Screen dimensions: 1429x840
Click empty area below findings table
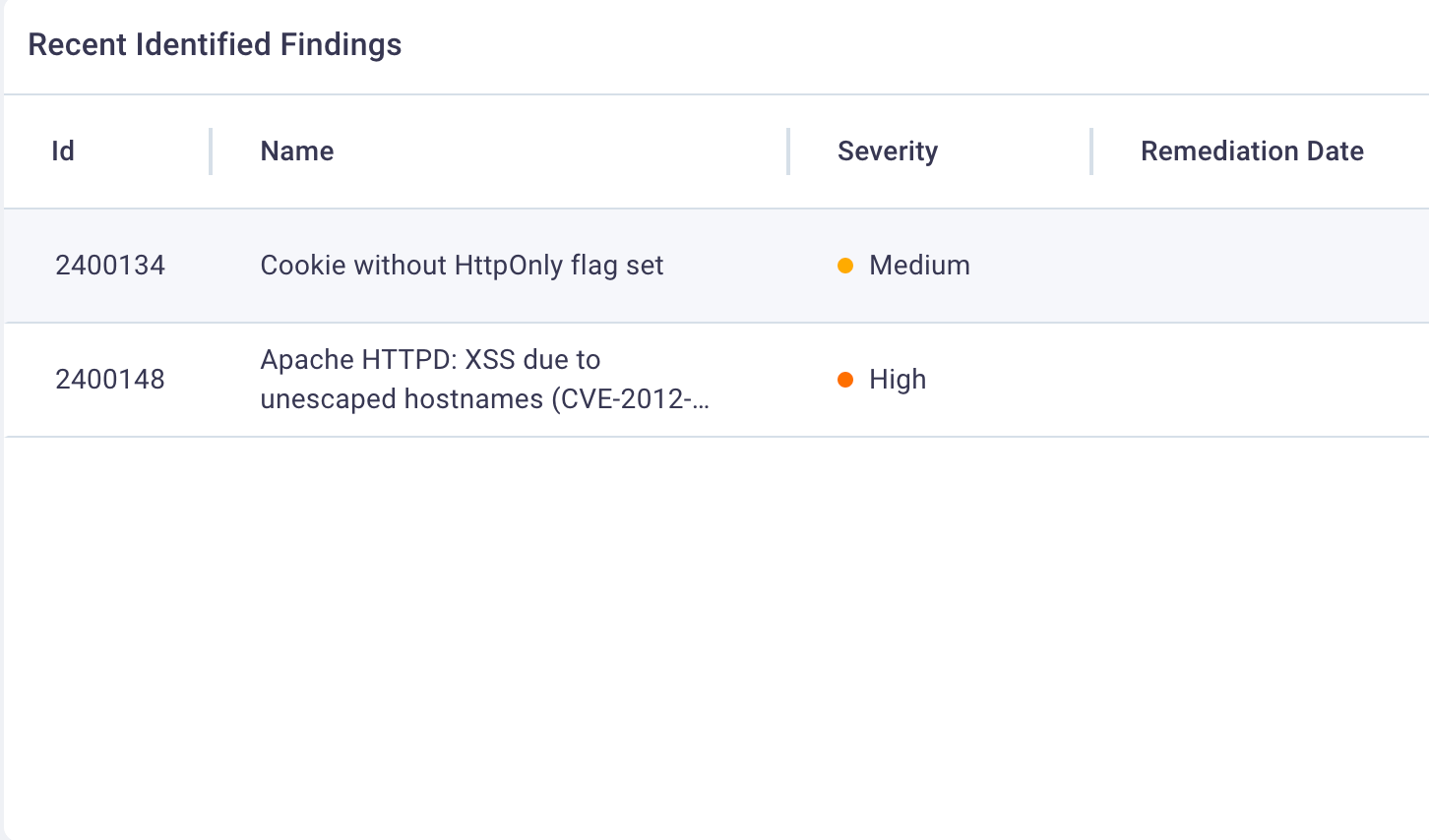716,637
